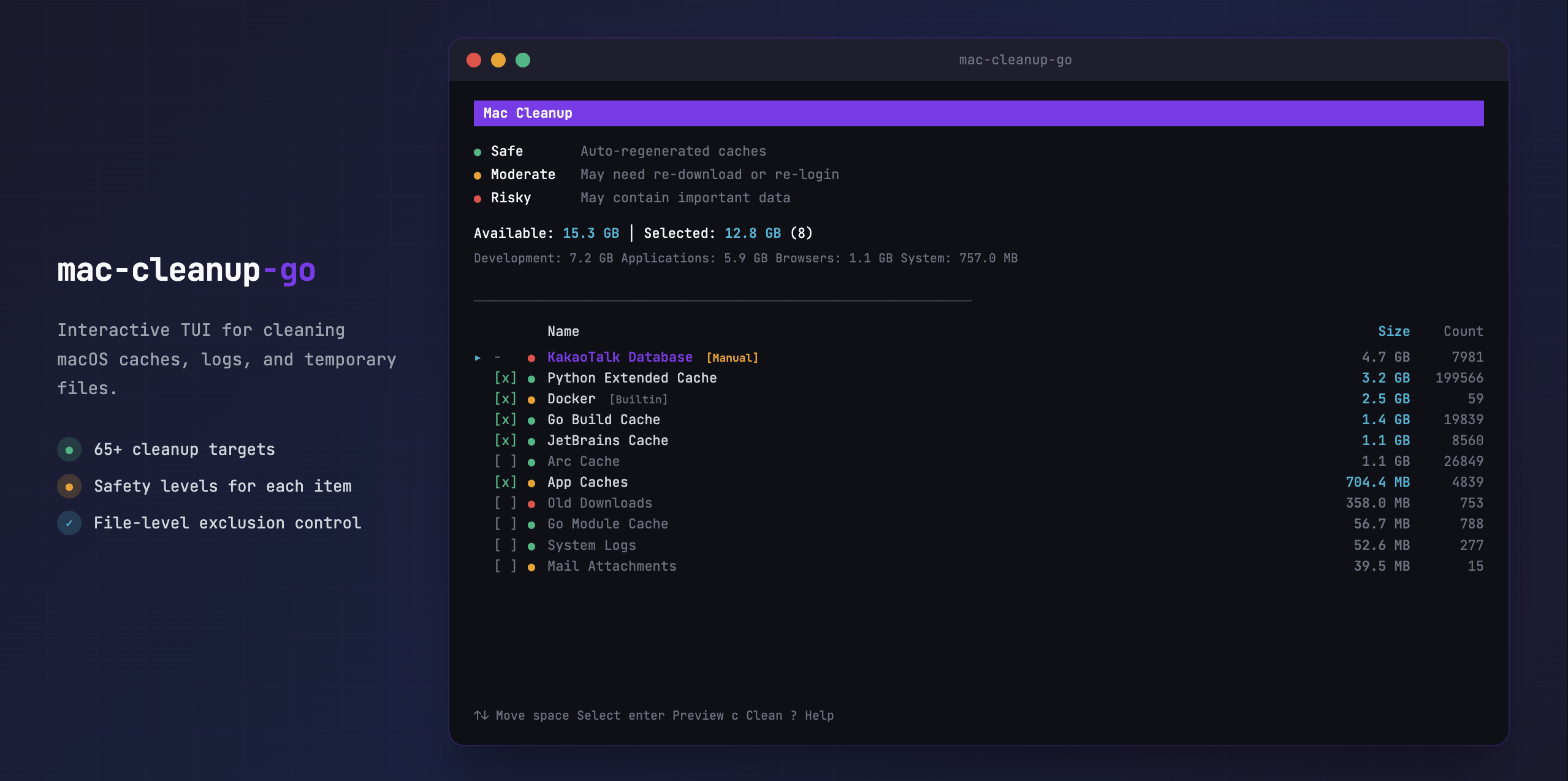Click the green Safe legend dot

click(x=478, y=152)
